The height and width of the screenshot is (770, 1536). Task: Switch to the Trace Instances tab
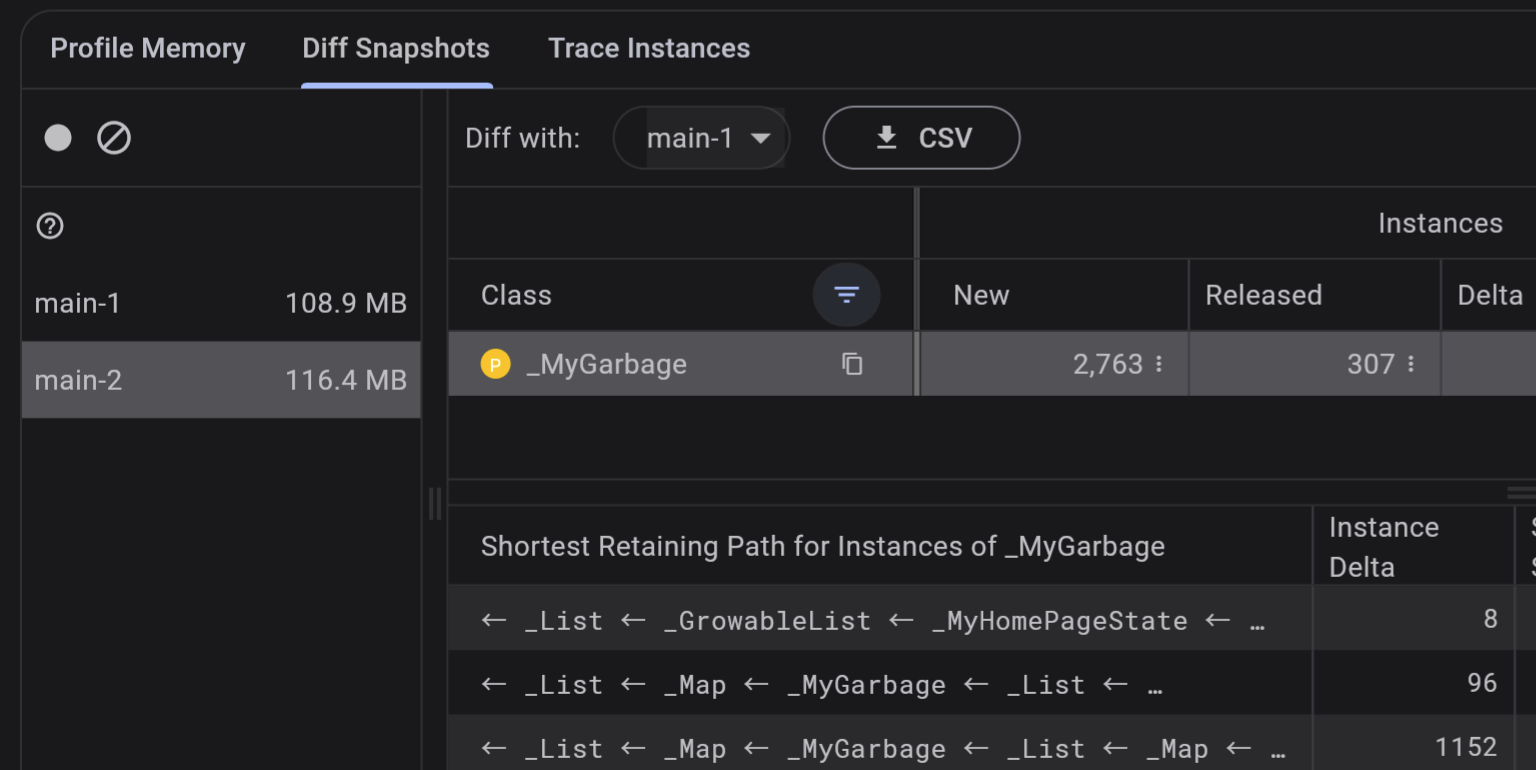tap(648, 48)
